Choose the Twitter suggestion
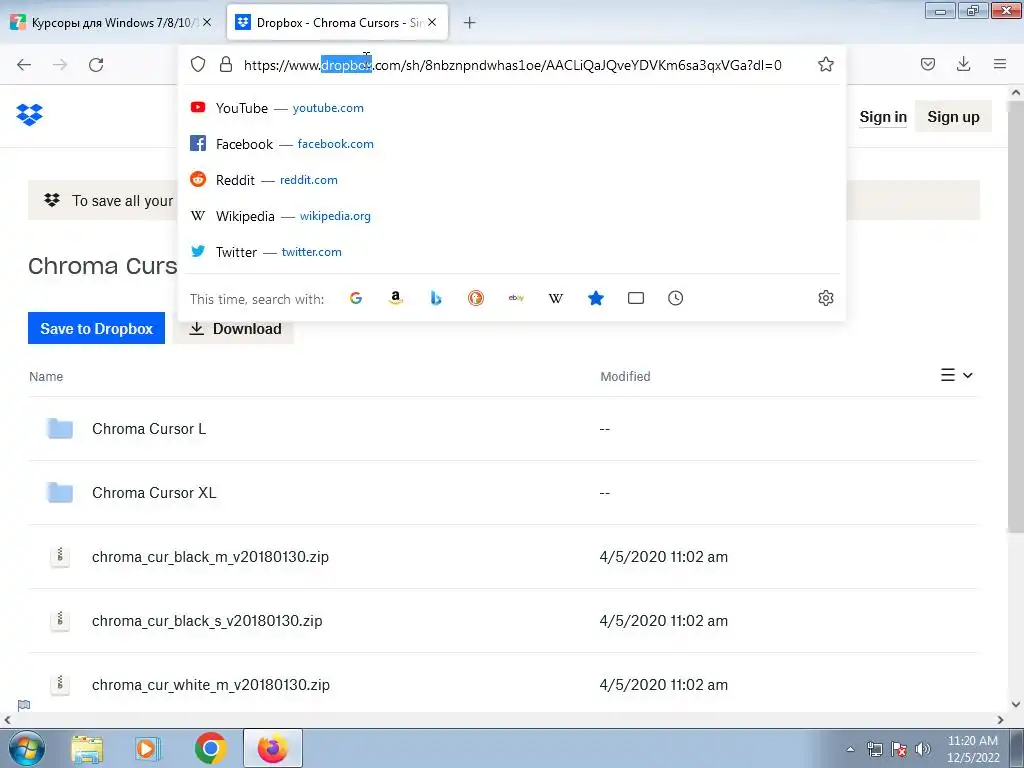This screenshot has height=768, width=1024. pyautogui.click(x=512, y=251)
